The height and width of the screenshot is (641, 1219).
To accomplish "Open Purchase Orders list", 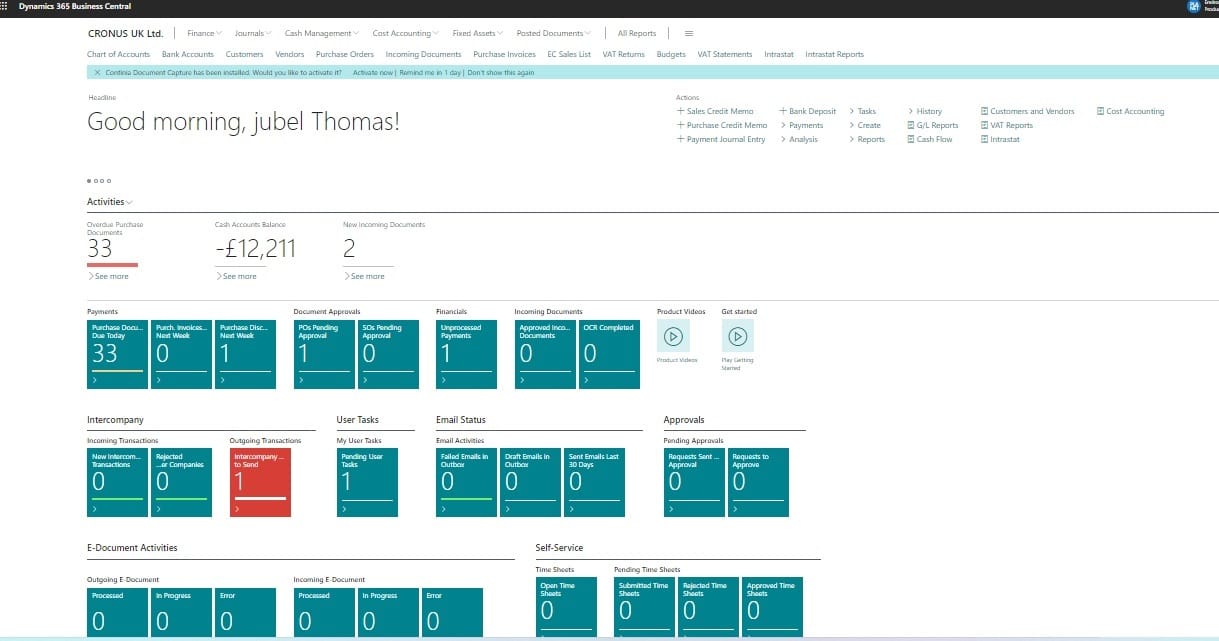I will [345, 54].
